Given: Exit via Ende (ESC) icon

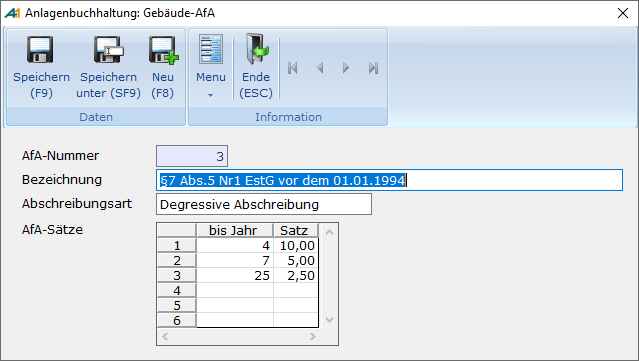Looking at the screenshot, I should 256,67.
